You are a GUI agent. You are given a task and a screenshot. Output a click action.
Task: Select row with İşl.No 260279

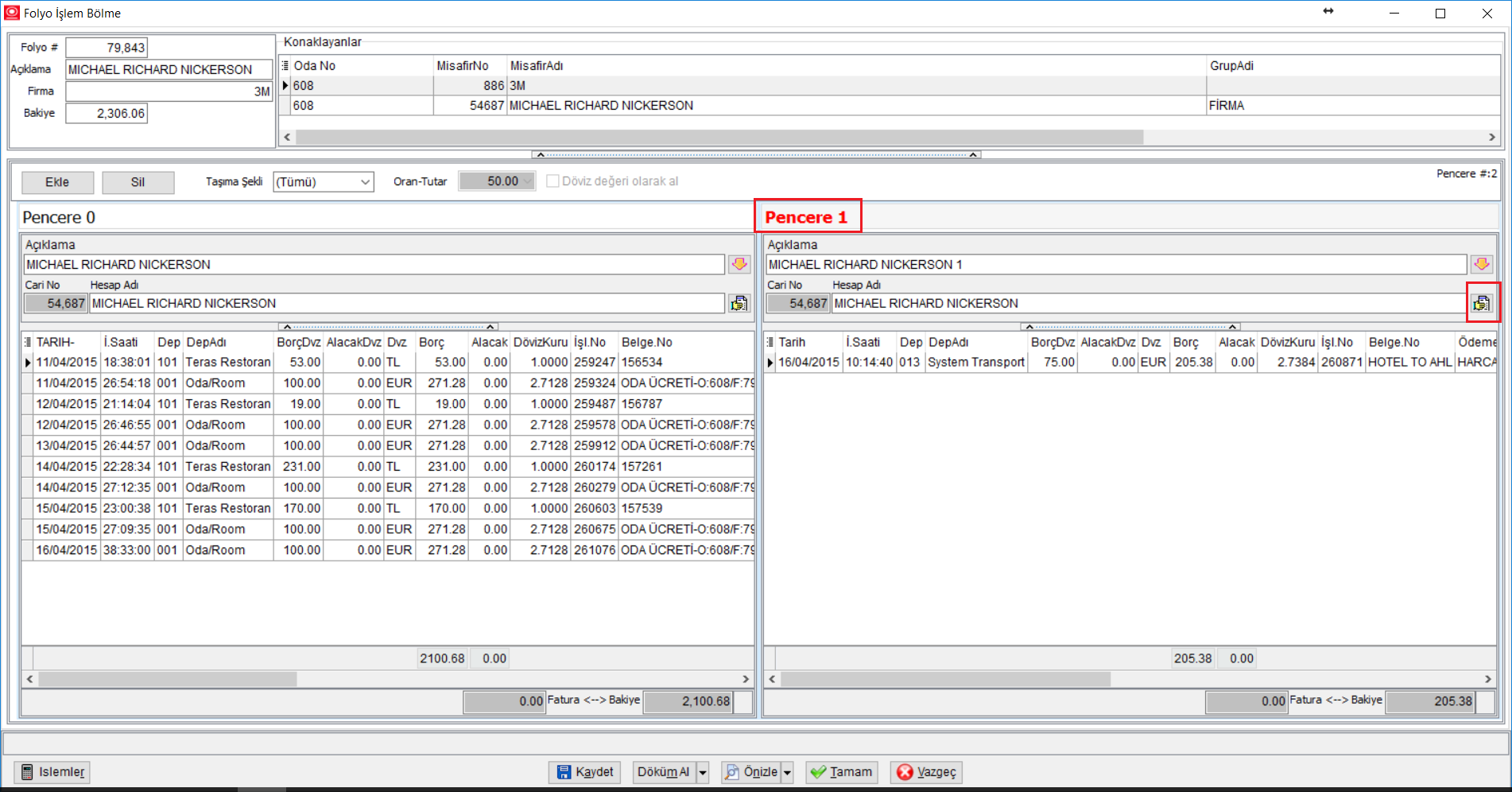point(389,487)
